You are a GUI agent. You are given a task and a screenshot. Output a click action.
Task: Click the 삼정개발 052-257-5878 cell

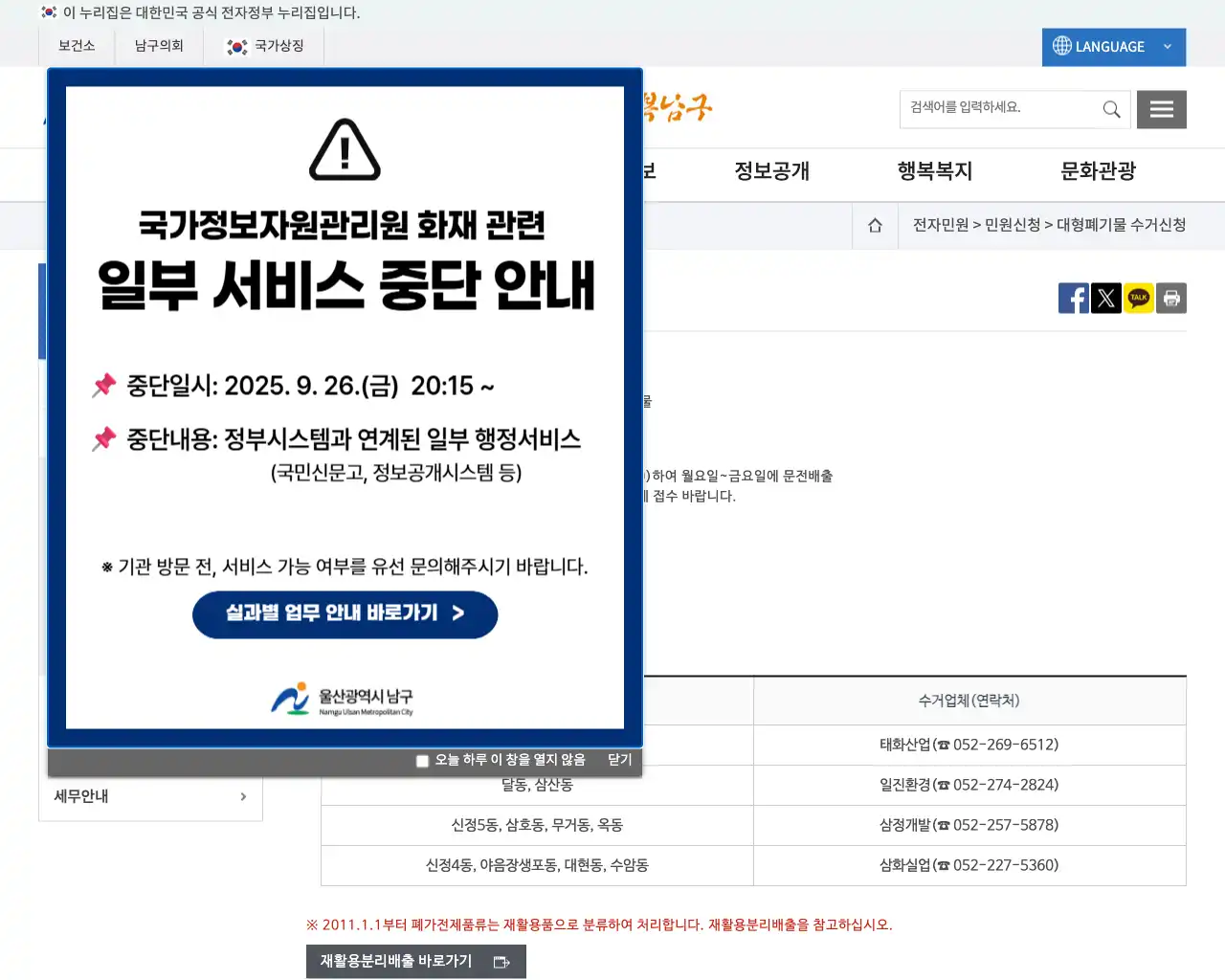tap(969, 825)
